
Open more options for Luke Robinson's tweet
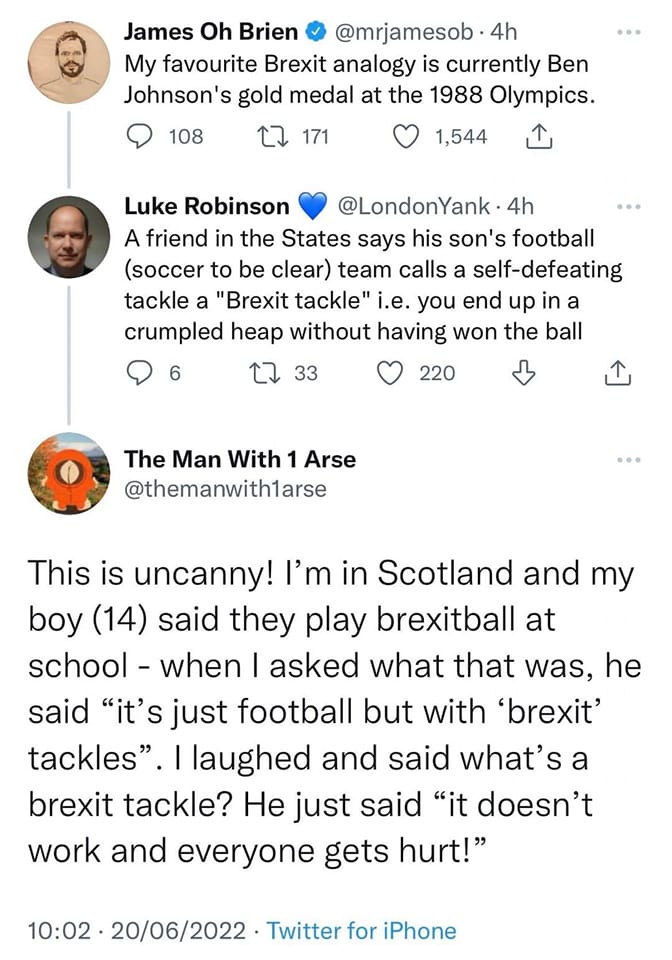[x=628, y=207]
